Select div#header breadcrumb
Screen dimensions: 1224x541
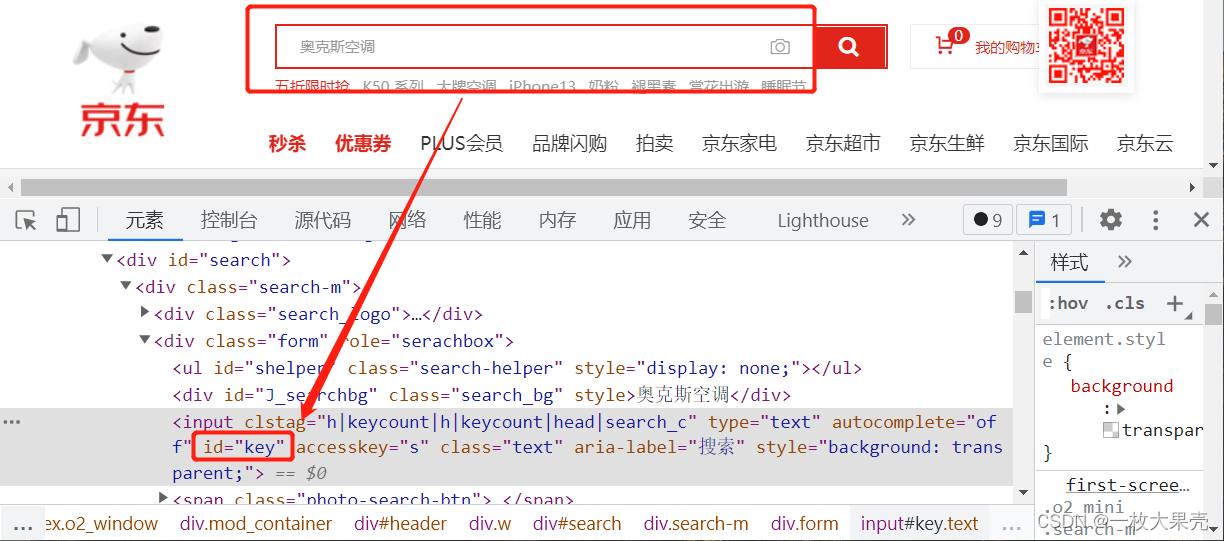(400, 523)
